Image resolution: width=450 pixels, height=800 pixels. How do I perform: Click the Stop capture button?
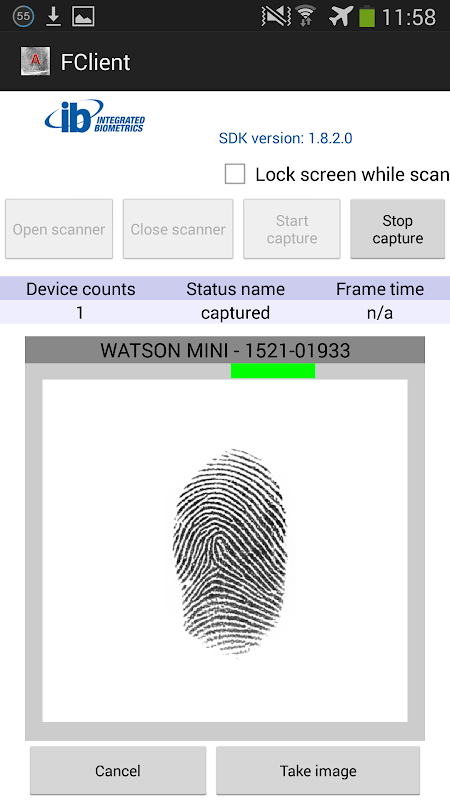click(397, 229)
